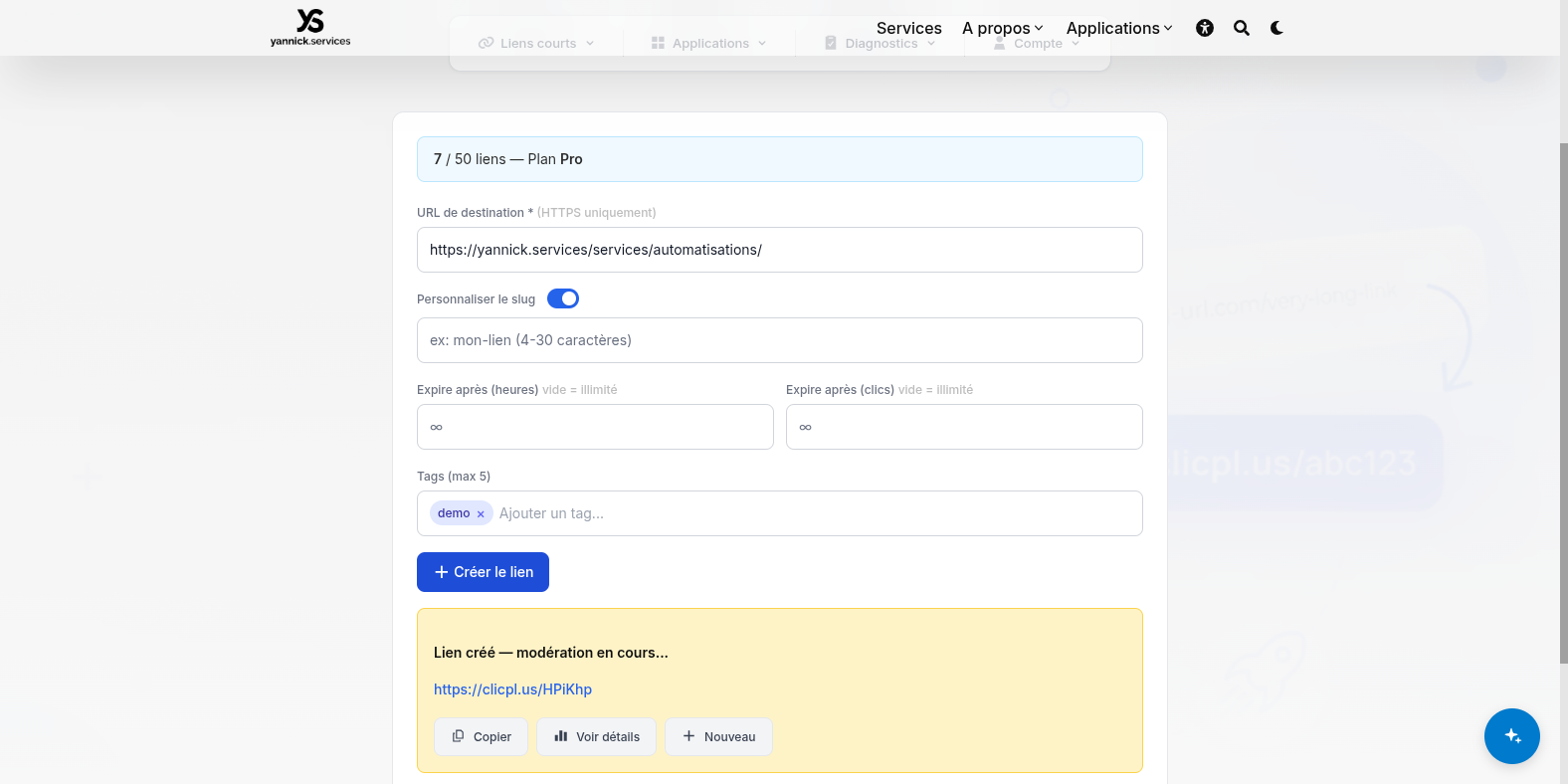Toggle dark mode moon icon
The image size is (1568, 784).
1276,28
